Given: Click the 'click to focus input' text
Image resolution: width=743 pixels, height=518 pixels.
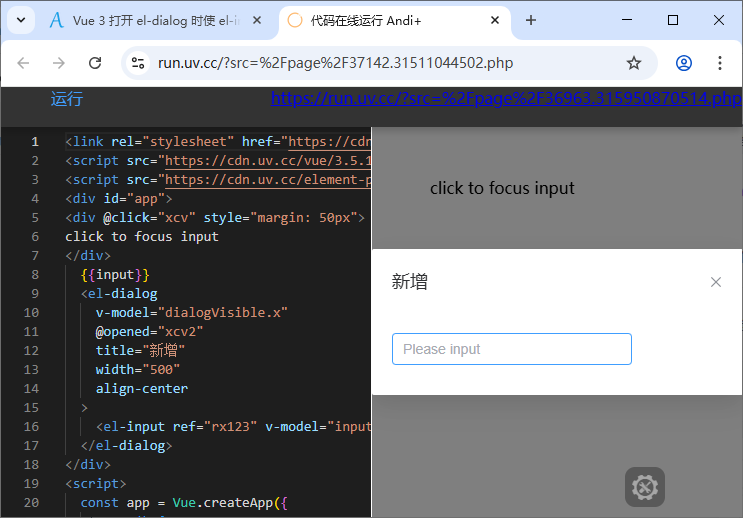Looking at the screenshot, I should [x=502, y=188].
